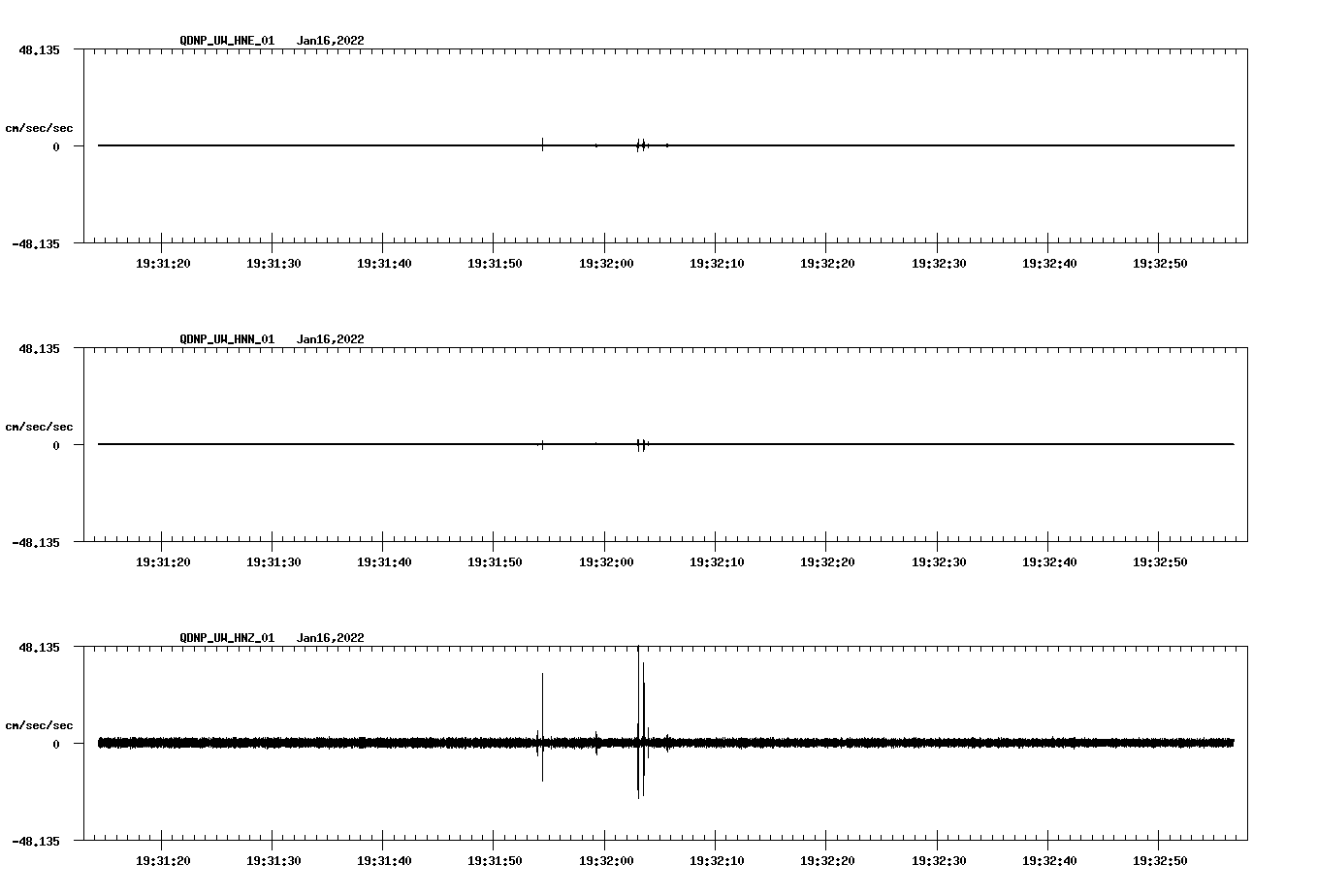Click the 48.135 upper limit on HNN plot
Image resolution: width=1317 pixels, height=896 pixels.
39,348
